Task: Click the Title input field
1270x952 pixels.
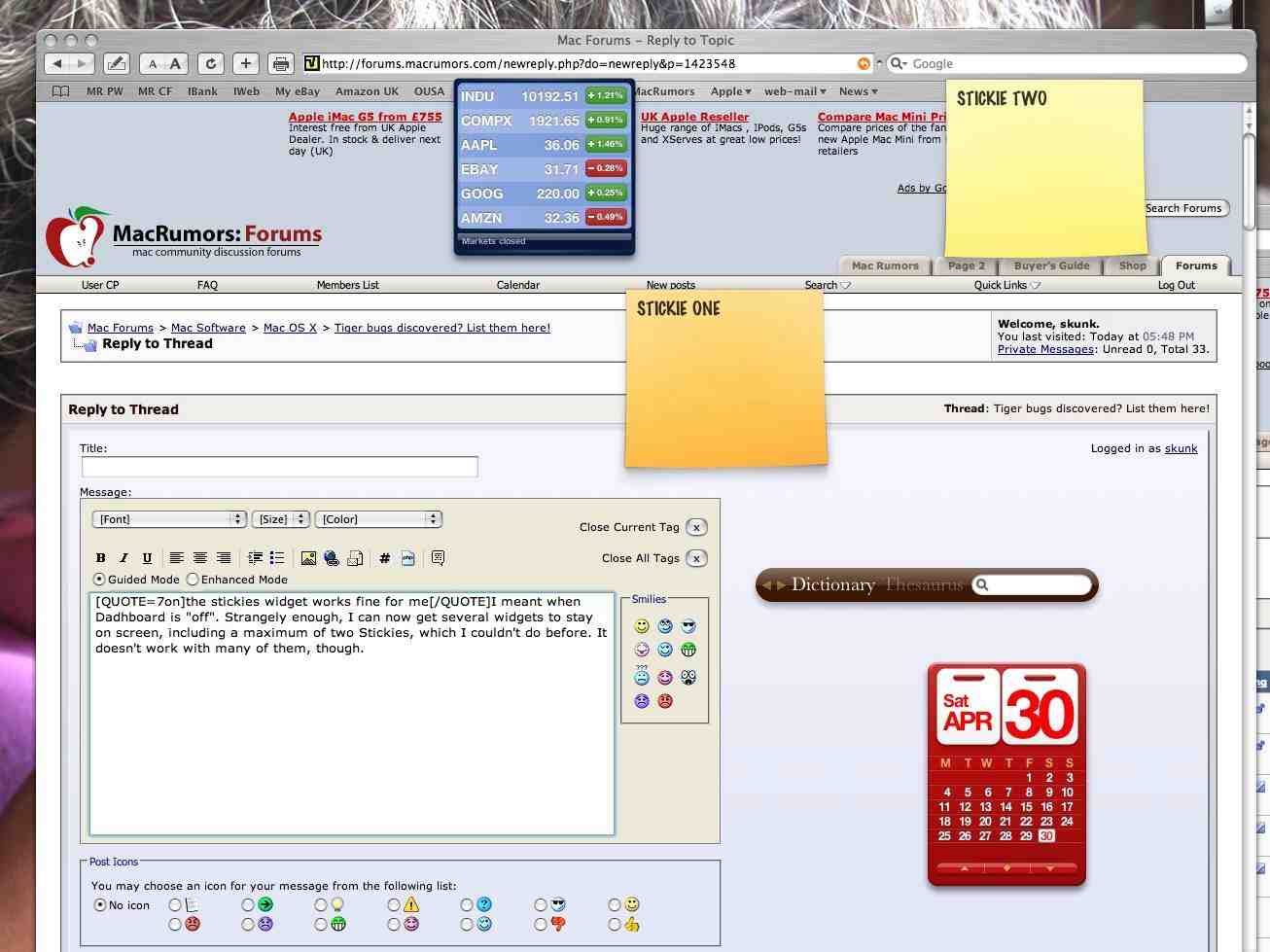Action: click(279, 467)
